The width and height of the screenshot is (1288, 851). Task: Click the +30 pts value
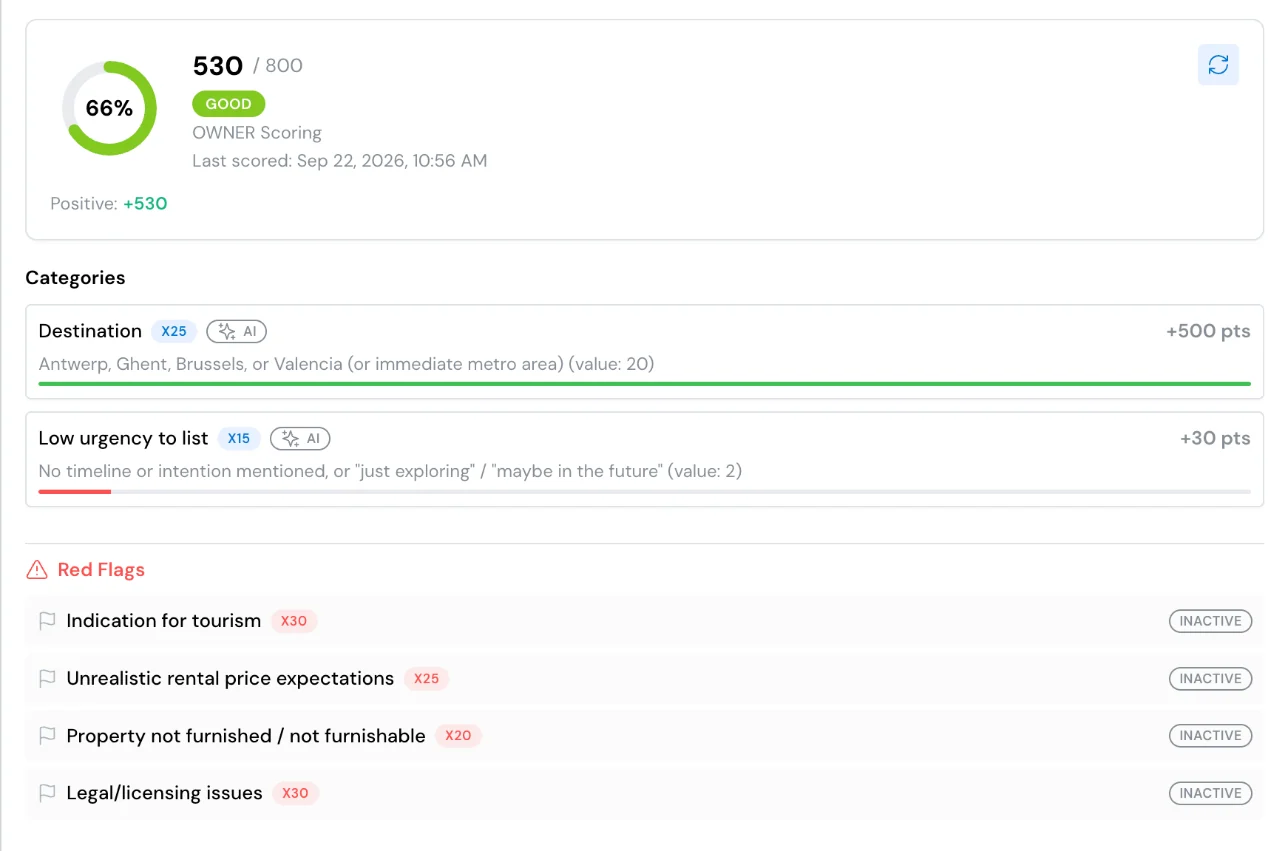[1215, 438]
